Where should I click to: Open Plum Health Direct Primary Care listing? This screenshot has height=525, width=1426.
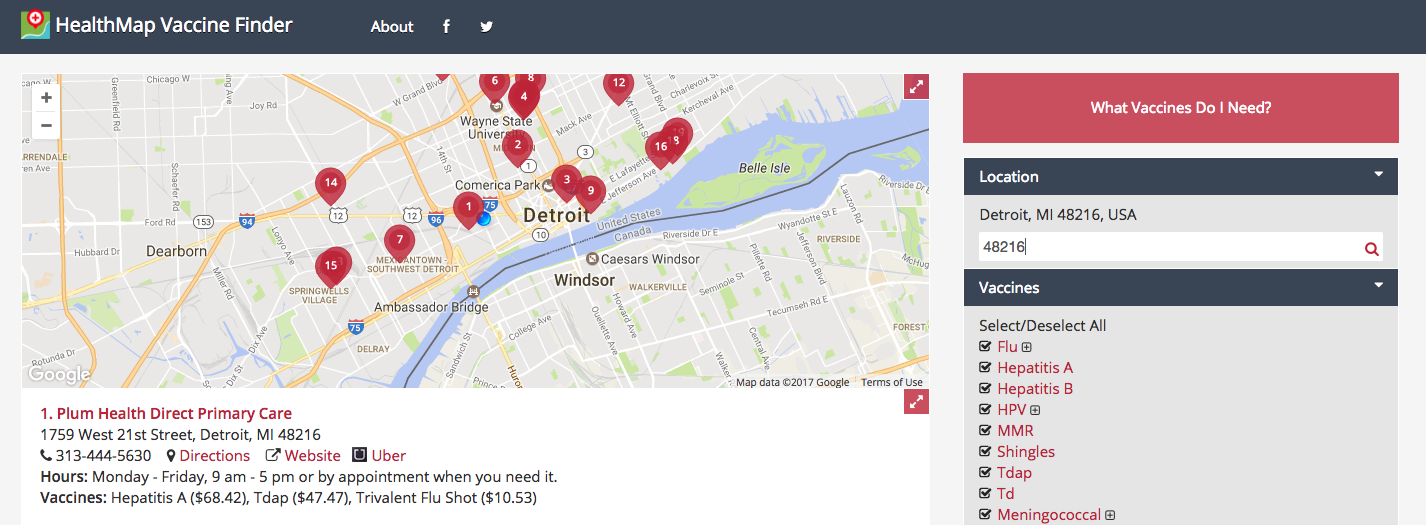pos(166,413)
